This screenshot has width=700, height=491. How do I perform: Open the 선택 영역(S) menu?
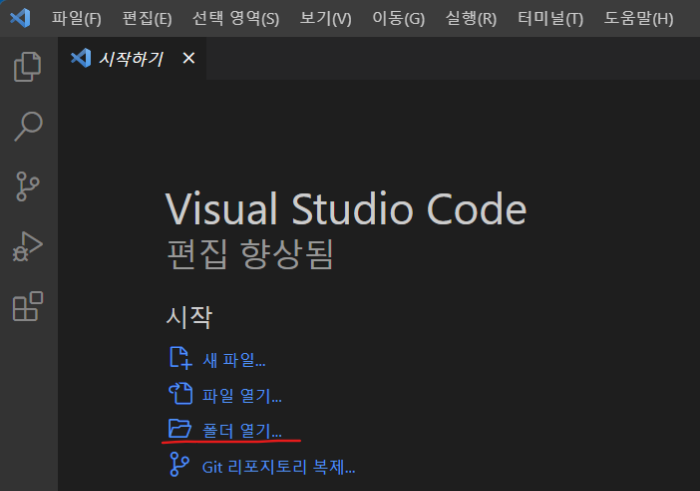[235, 18]
